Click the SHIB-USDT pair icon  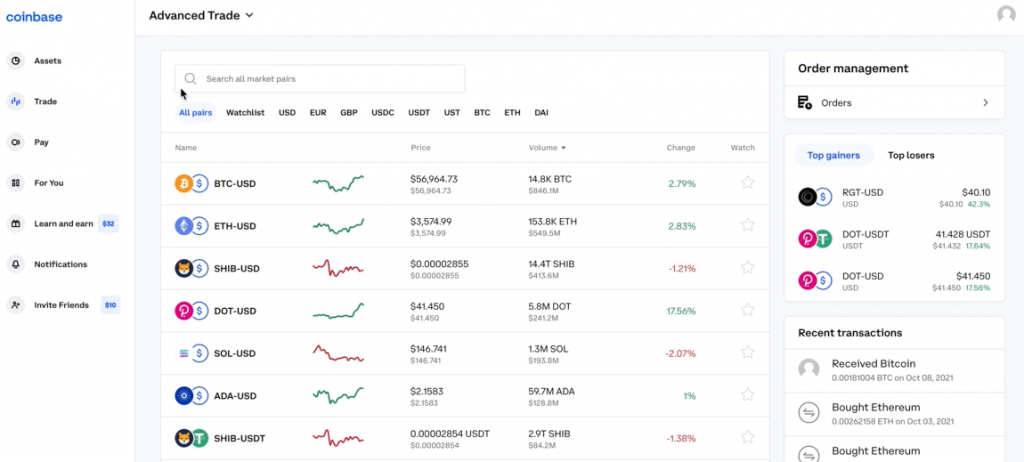point(191,438)
